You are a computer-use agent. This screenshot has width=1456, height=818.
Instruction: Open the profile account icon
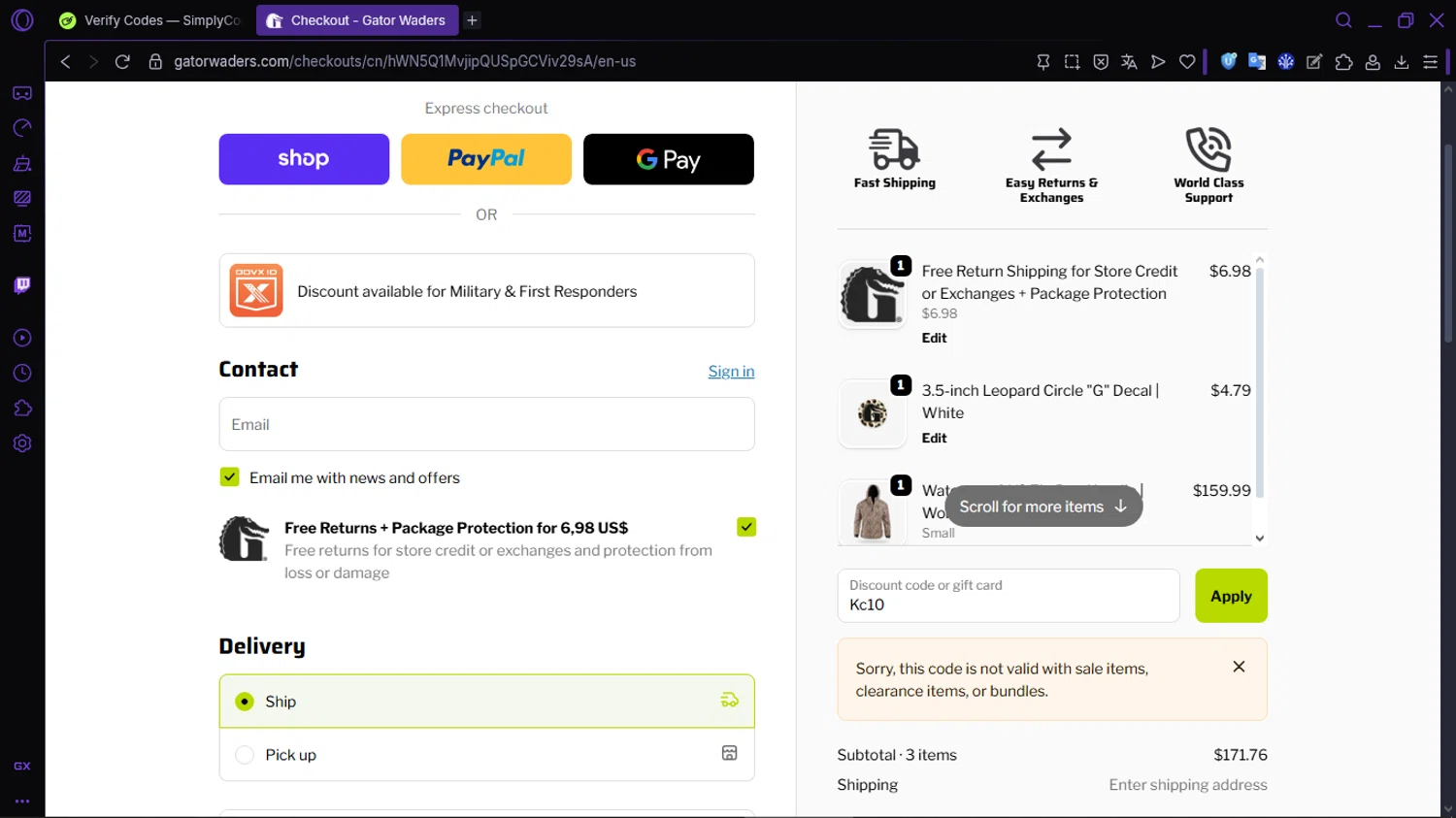tap(1373, 61)
